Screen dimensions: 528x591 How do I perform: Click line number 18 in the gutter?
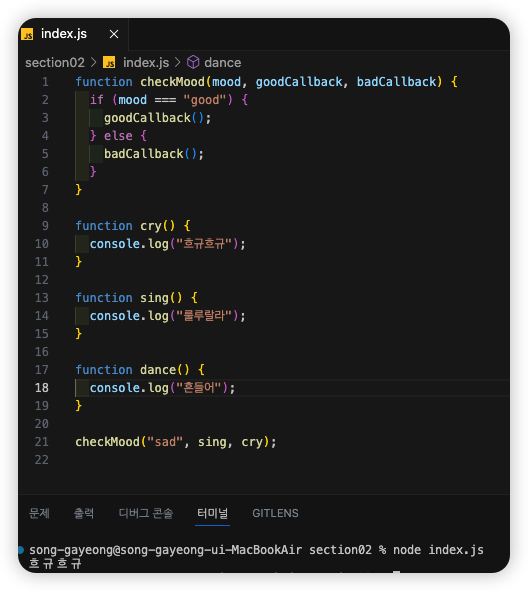(x=42, y=388)
